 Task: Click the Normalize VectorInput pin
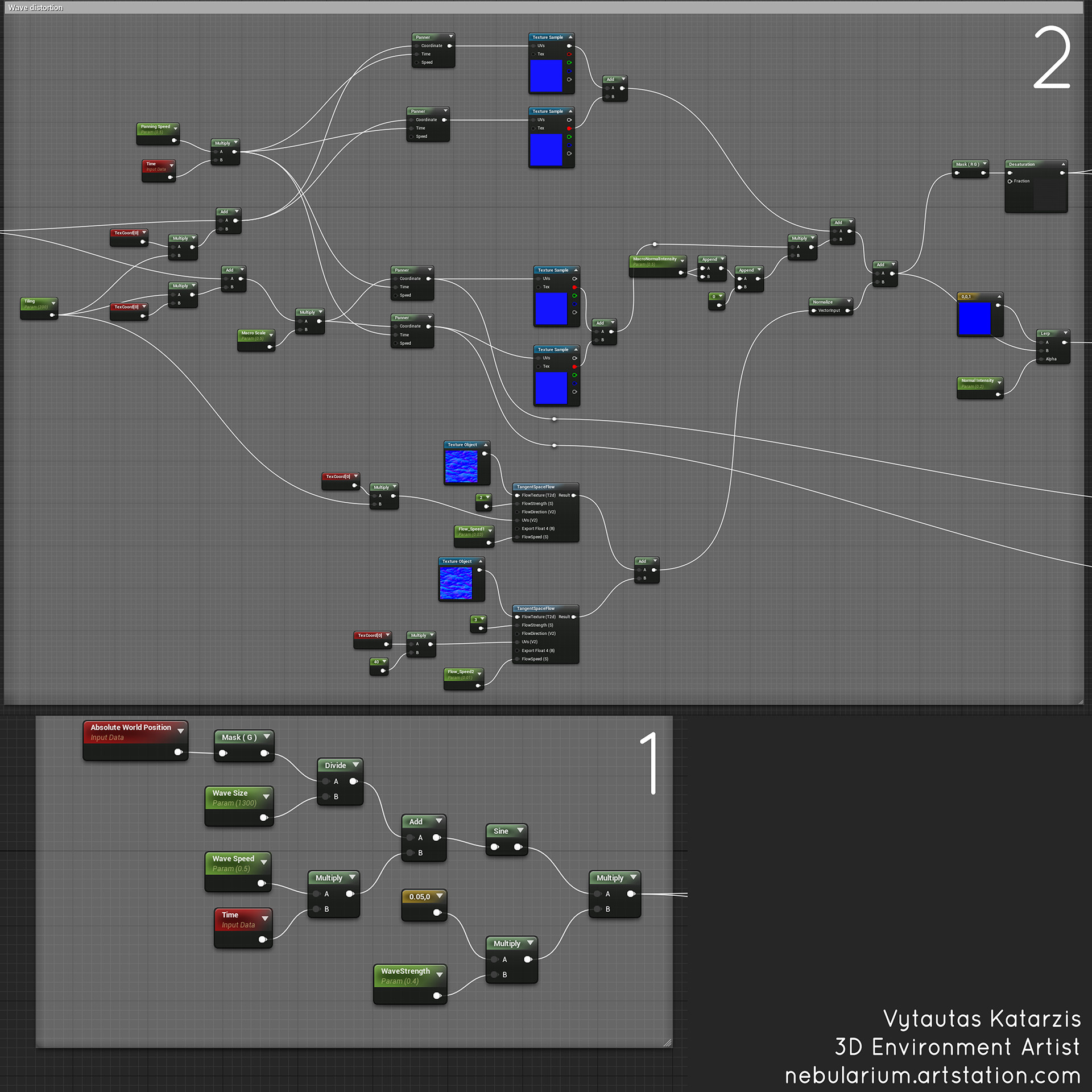click(814, 311)
